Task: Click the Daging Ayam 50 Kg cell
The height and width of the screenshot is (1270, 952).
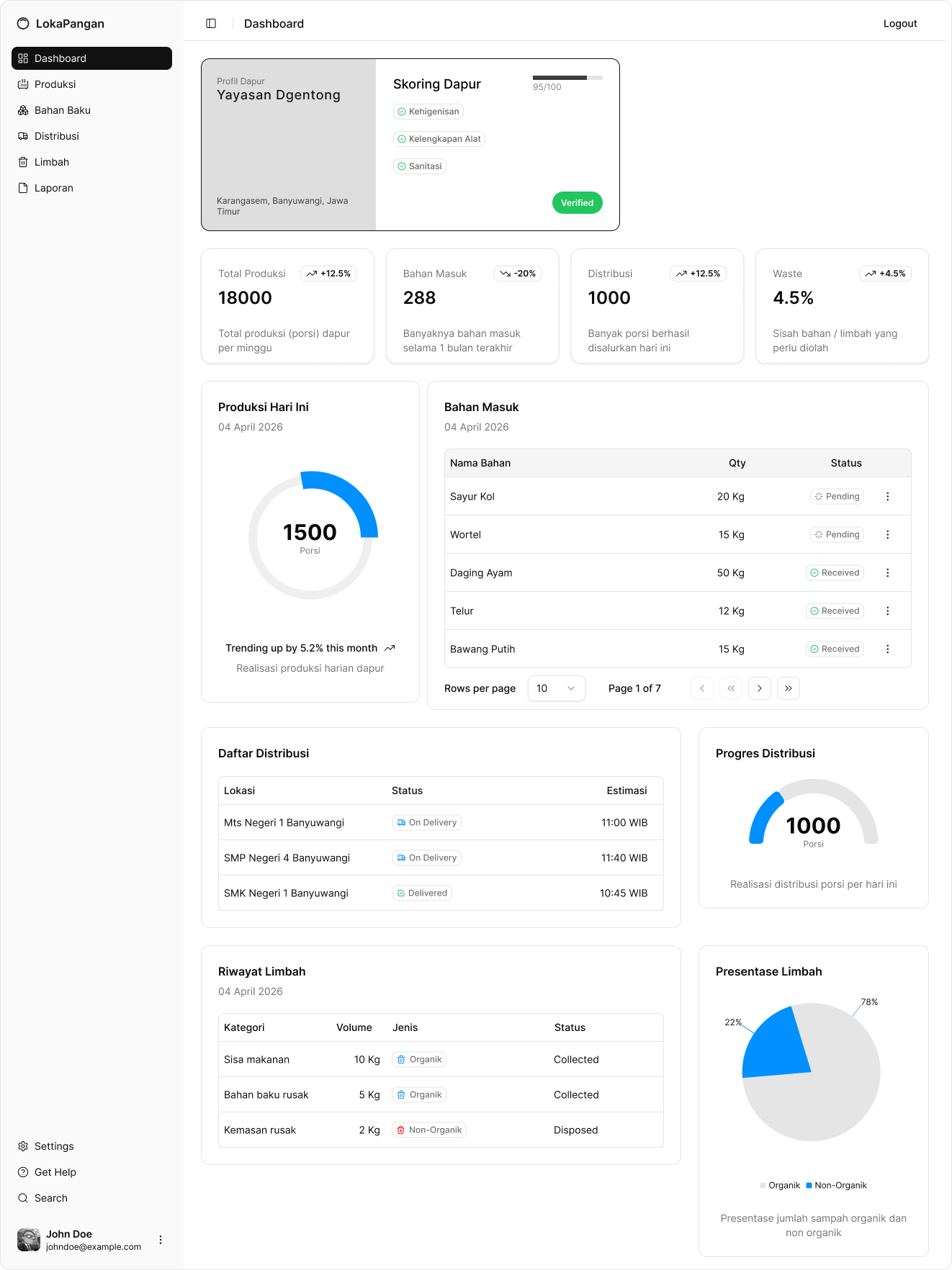Action: 730,573
